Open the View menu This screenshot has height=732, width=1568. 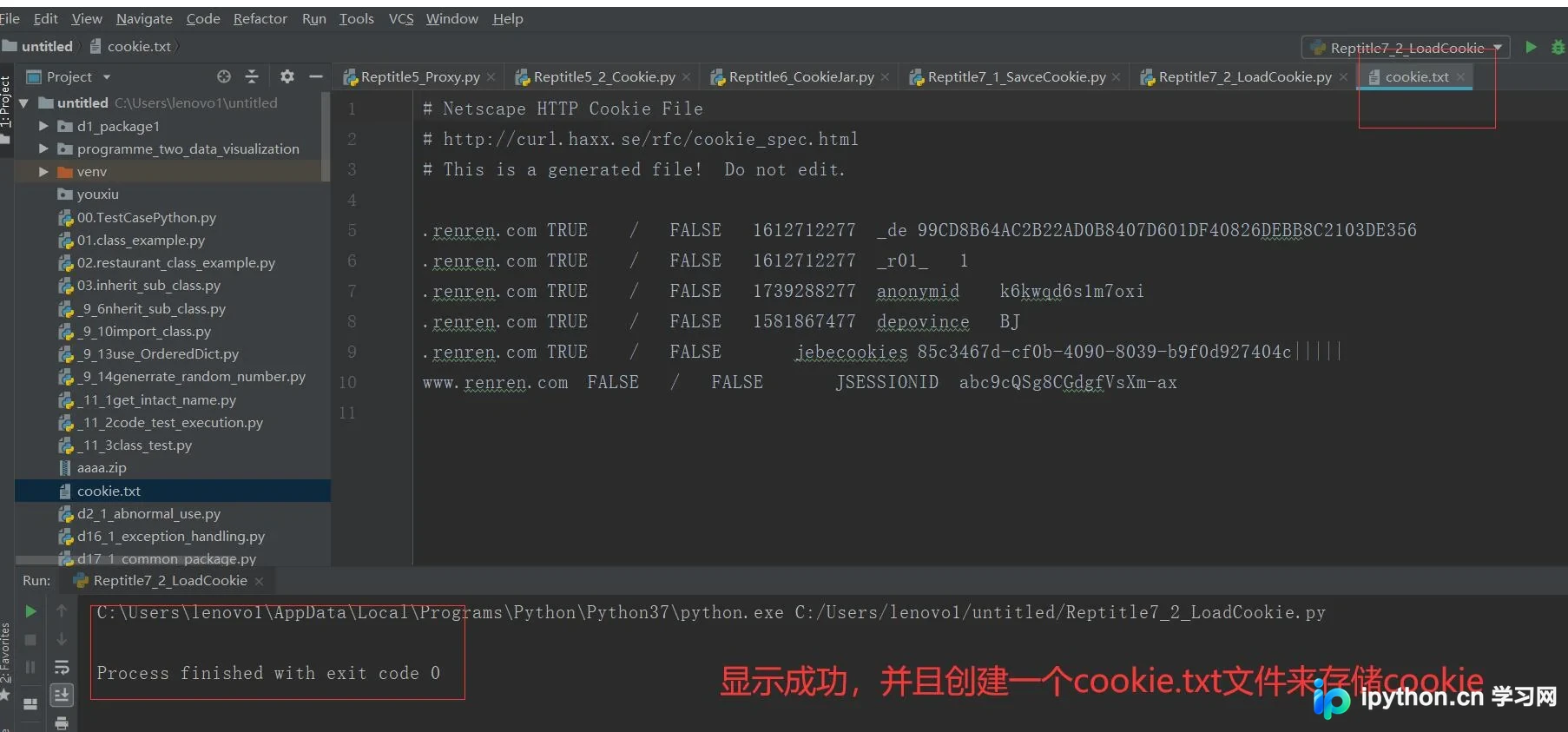click(x=87, y=18)
